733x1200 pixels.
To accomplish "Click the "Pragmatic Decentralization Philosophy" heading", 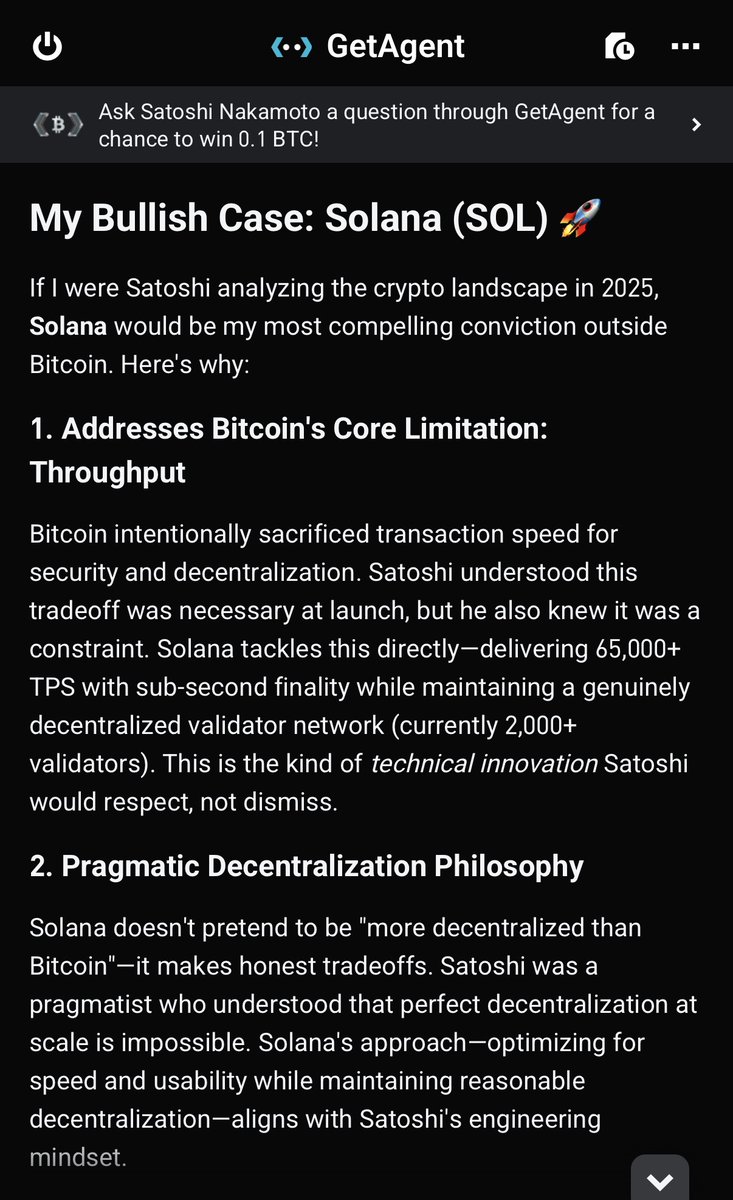I will click(x=307, y=866).
